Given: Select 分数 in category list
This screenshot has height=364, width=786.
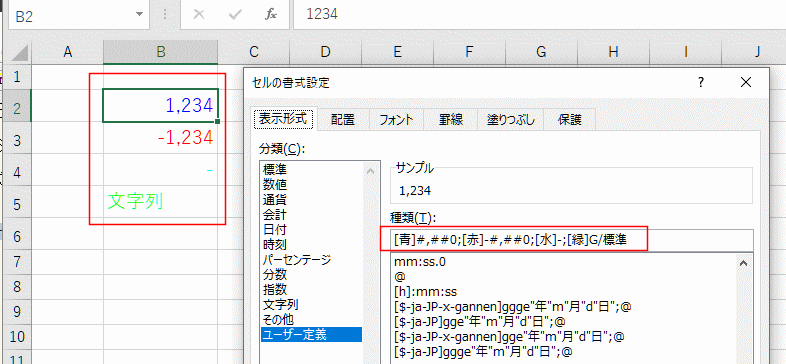Looking at the screenshot, I should (x=311, y=274).
